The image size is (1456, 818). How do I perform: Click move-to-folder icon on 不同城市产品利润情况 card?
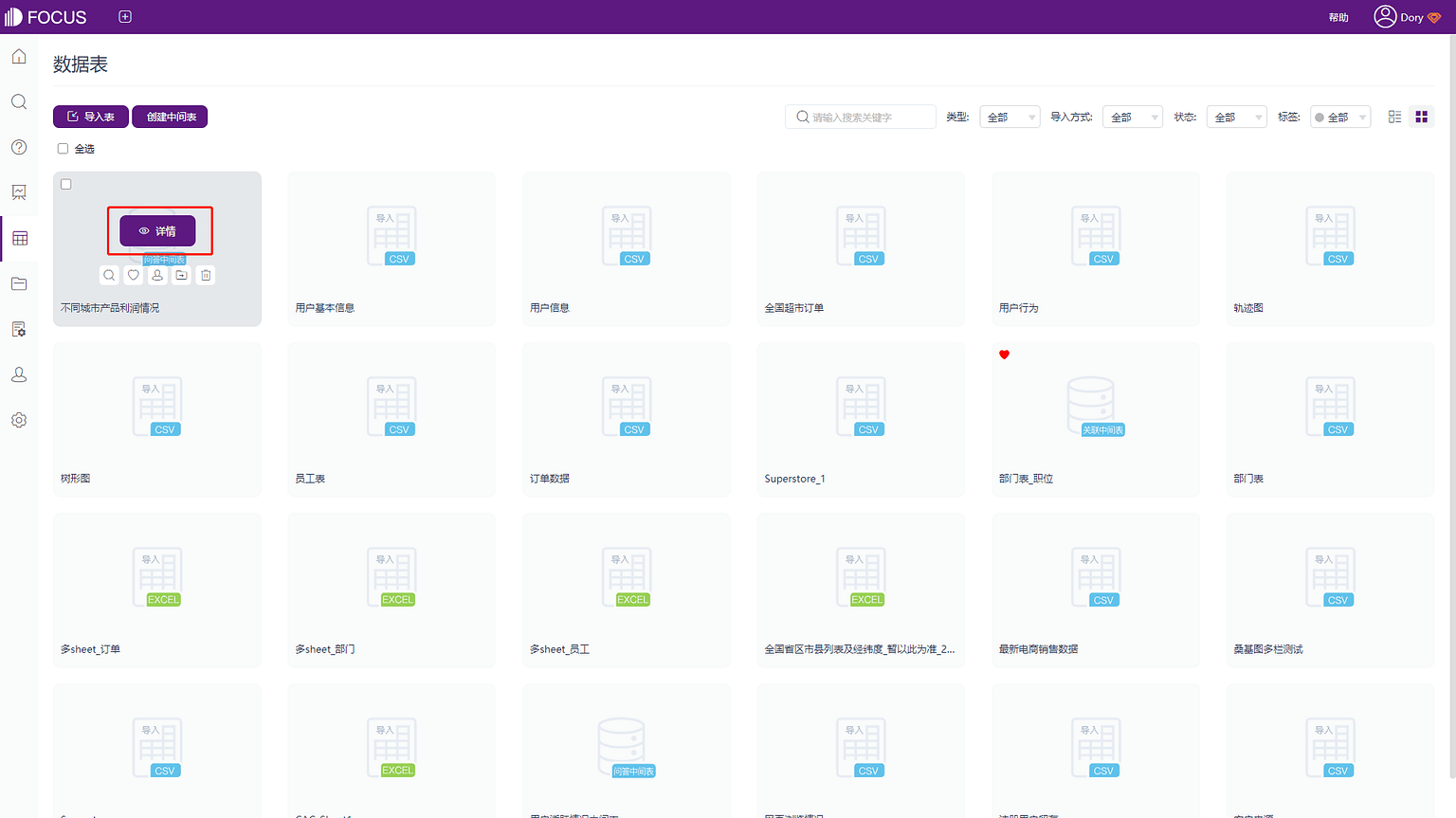[x=181, y=275]
